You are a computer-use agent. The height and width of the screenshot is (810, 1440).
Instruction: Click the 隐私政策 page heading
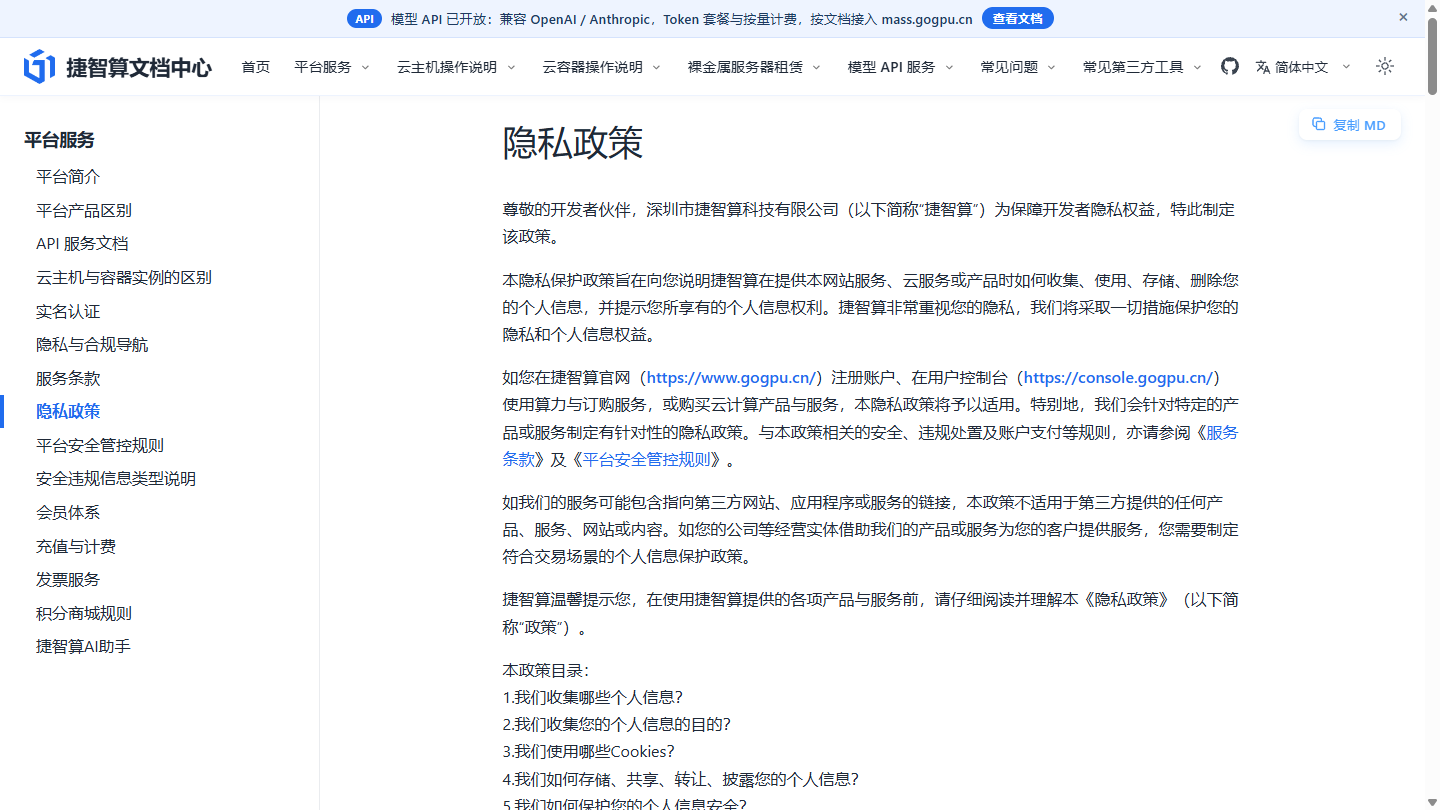point(572,143)
